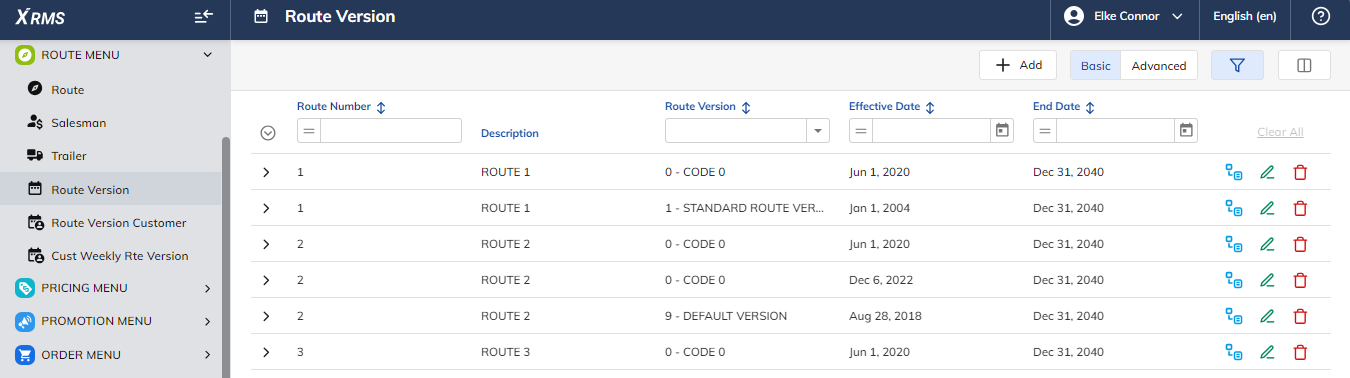Delete the ROUTE 3 row

coord(1300,352)
